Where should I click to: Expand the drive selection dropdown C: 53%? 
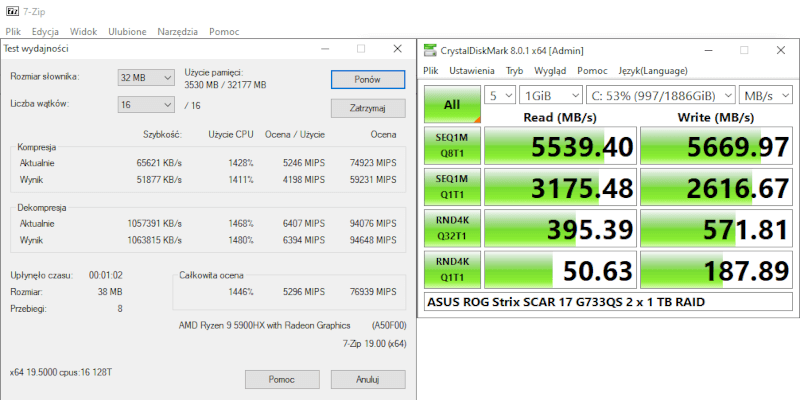[661, 95]
